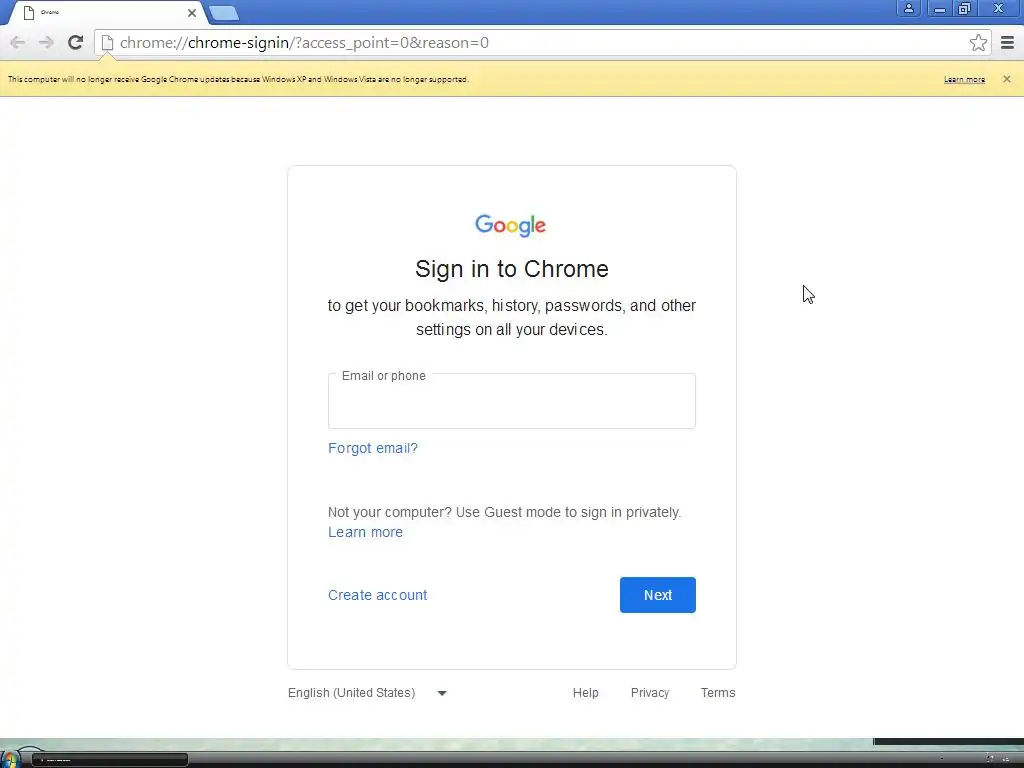1024x768 pixels.
Task: Restore down the Chrome window
Action: point(964,8)
